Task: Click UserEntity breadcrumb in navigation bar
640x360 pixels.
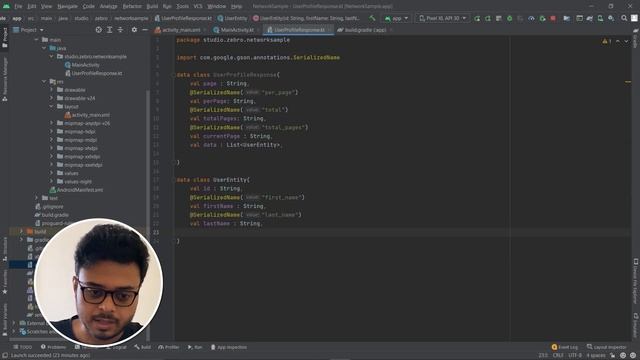Action: pyautogui.click(x=232, y=18)
